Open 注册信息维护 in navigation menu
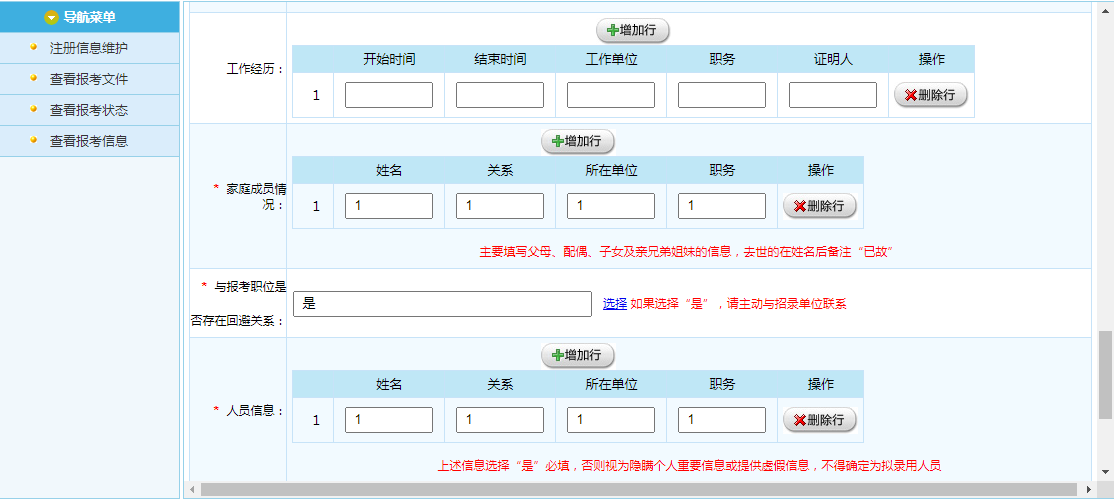Screen dimensions: 1114x500 tap(89, 48)
